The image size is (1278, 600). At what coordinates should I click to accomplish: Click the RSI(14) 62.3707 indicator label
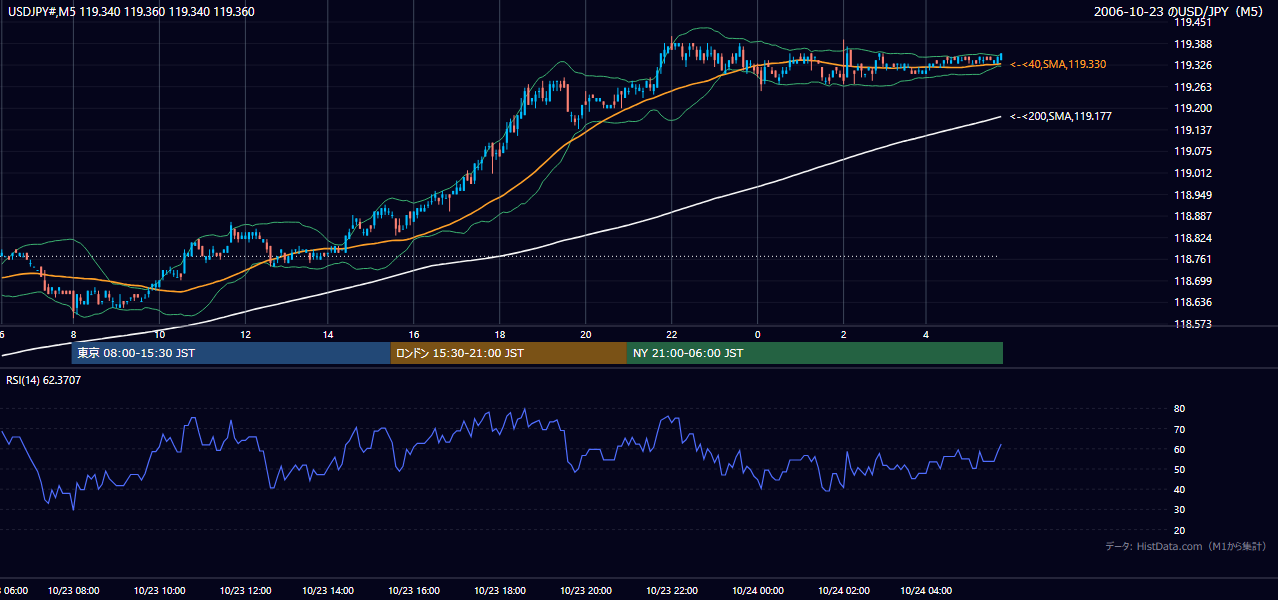[44, 380]
